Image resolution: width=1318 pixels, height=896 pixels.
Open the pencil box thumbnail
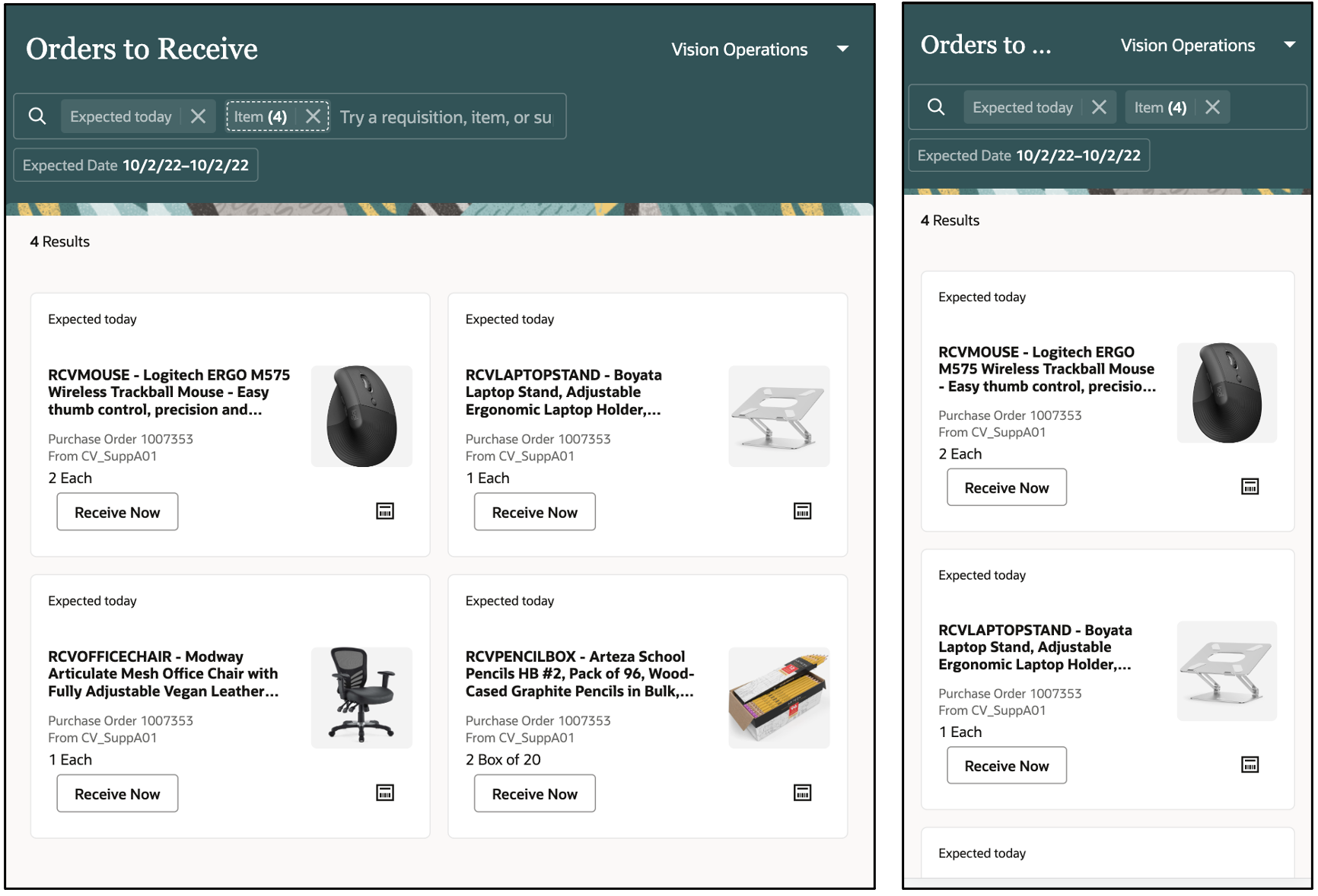(778, 697)
